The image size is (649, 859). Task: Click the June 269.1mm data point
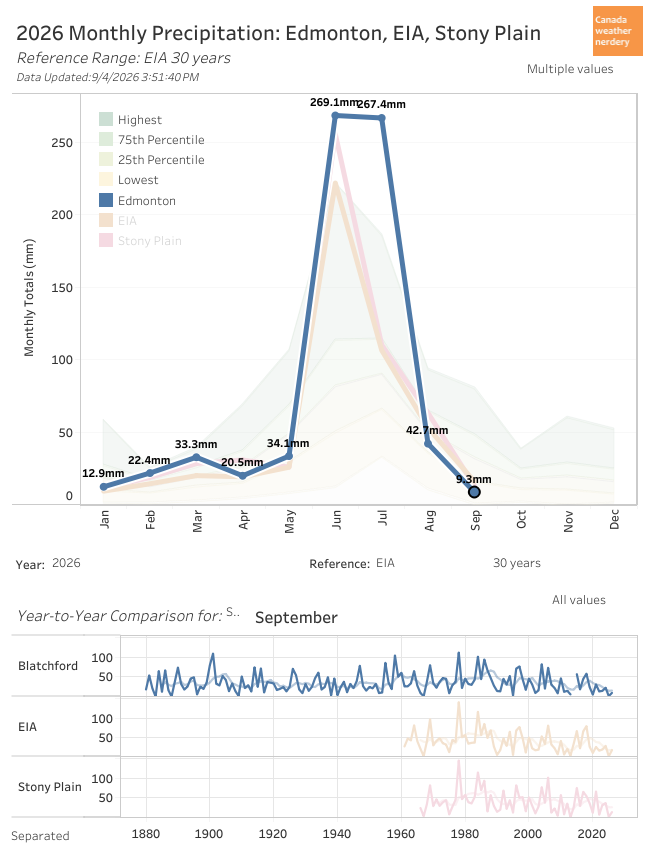pos(335,116)
